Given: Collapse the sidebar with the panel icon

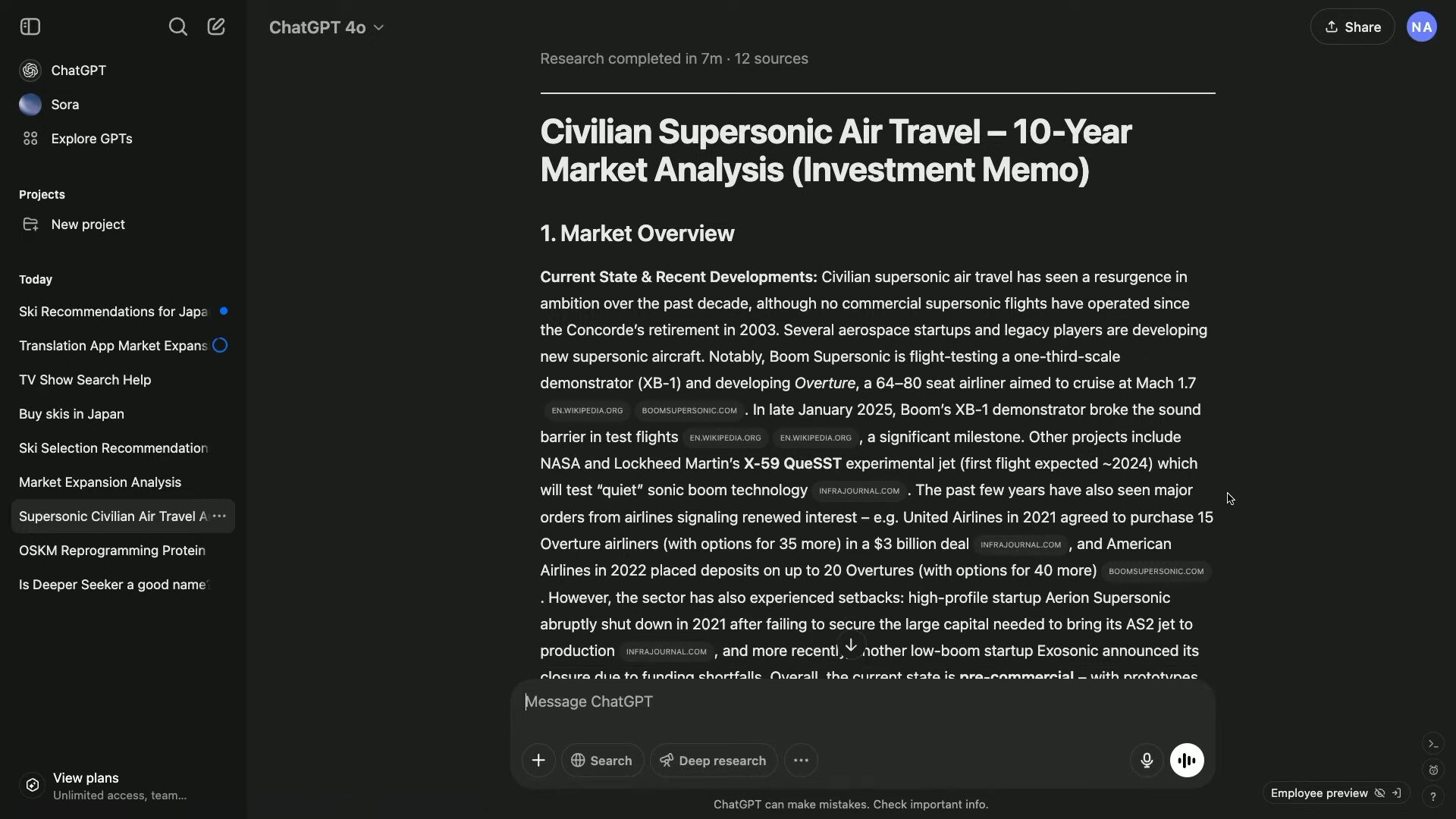Looking at the screenshot, I should click(x=30, y=27).
